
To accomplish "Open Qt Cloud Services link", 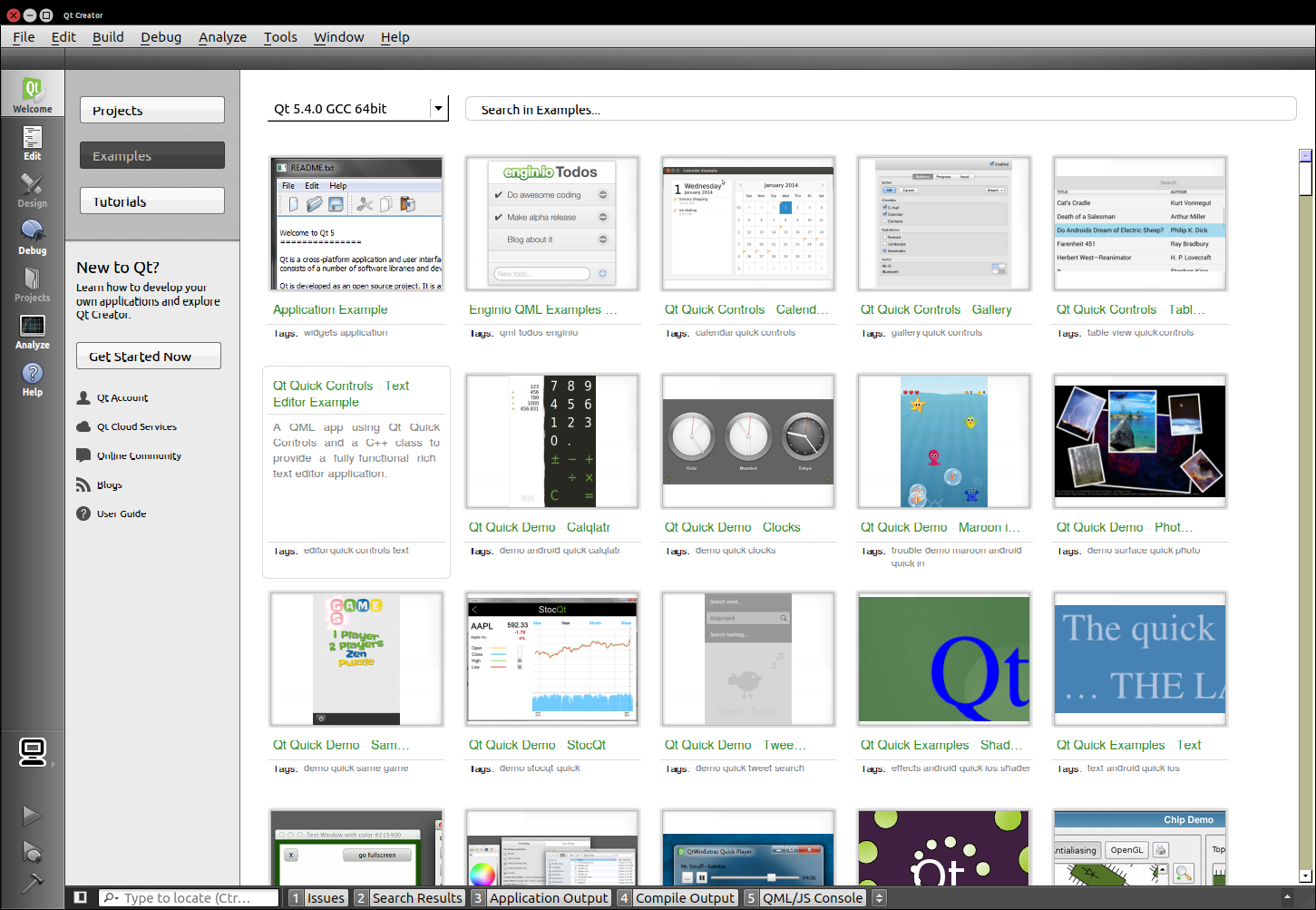I will pos(137,426).
